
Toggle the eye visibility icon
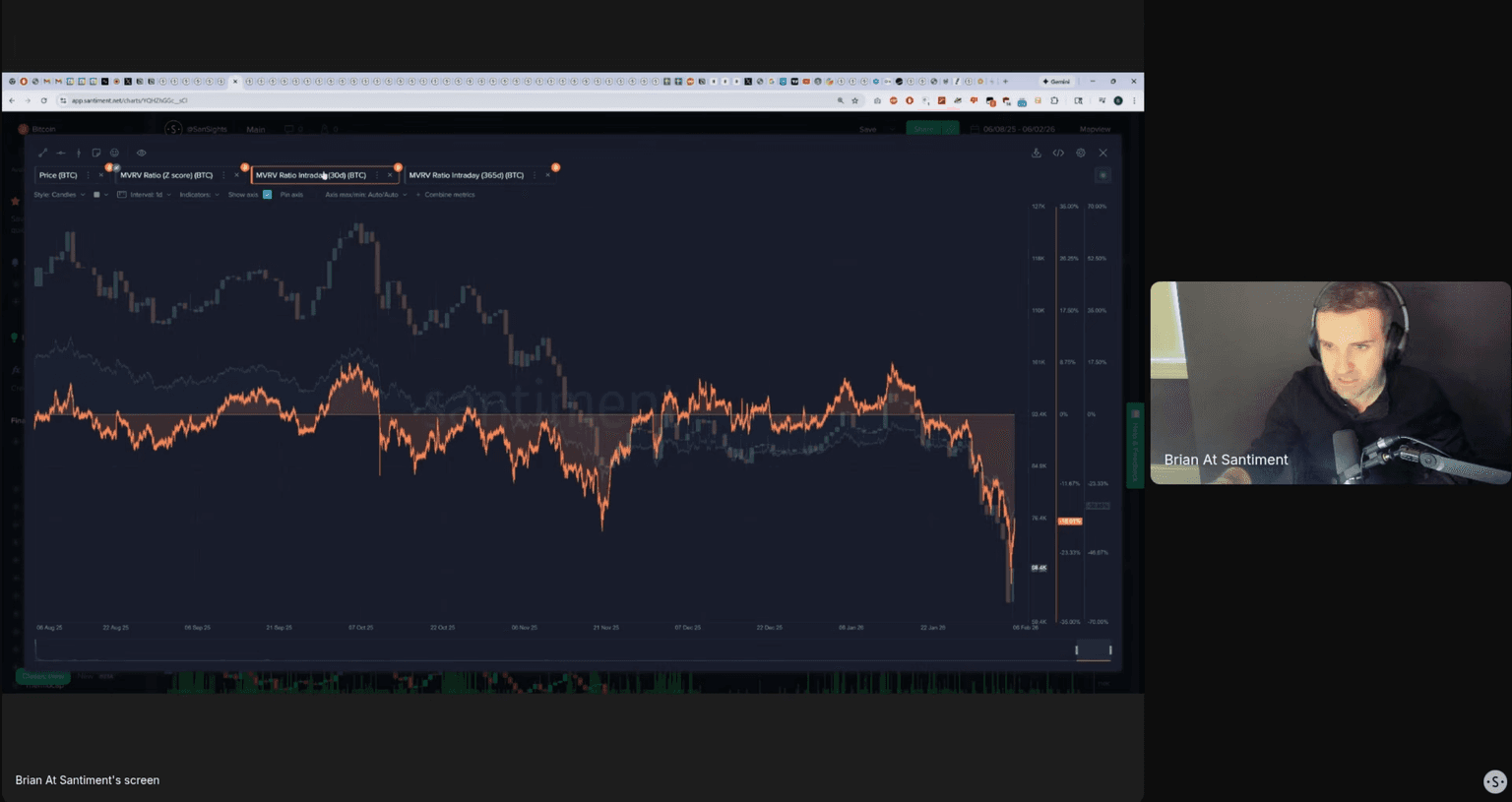[x=141, y=153]
